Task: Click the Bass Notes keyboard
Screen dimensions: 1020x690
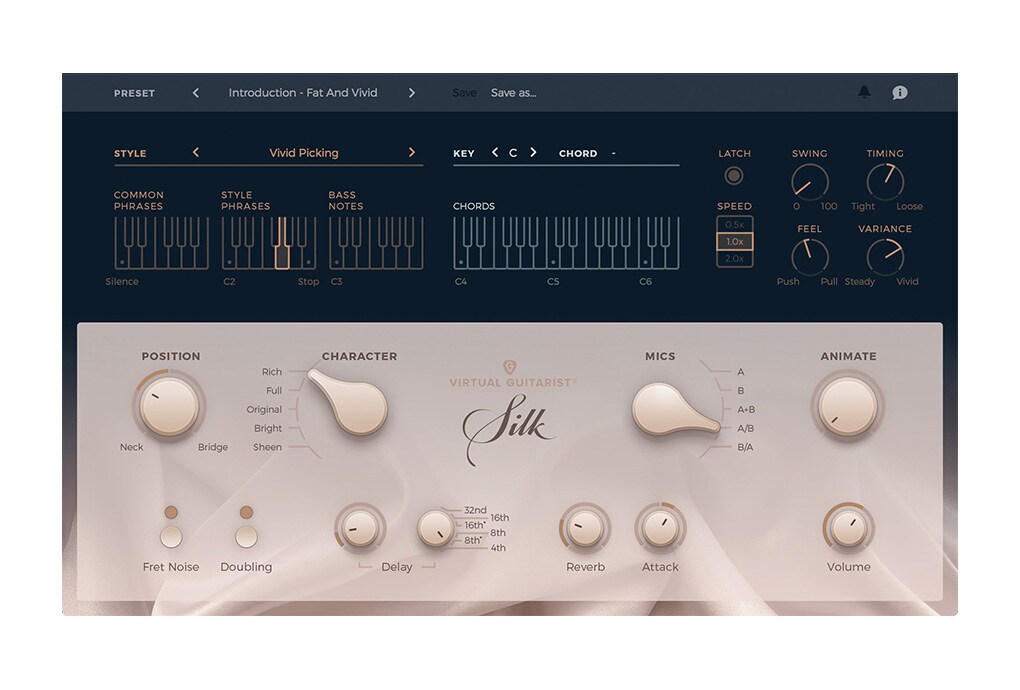Action: (x=376, y=243)
